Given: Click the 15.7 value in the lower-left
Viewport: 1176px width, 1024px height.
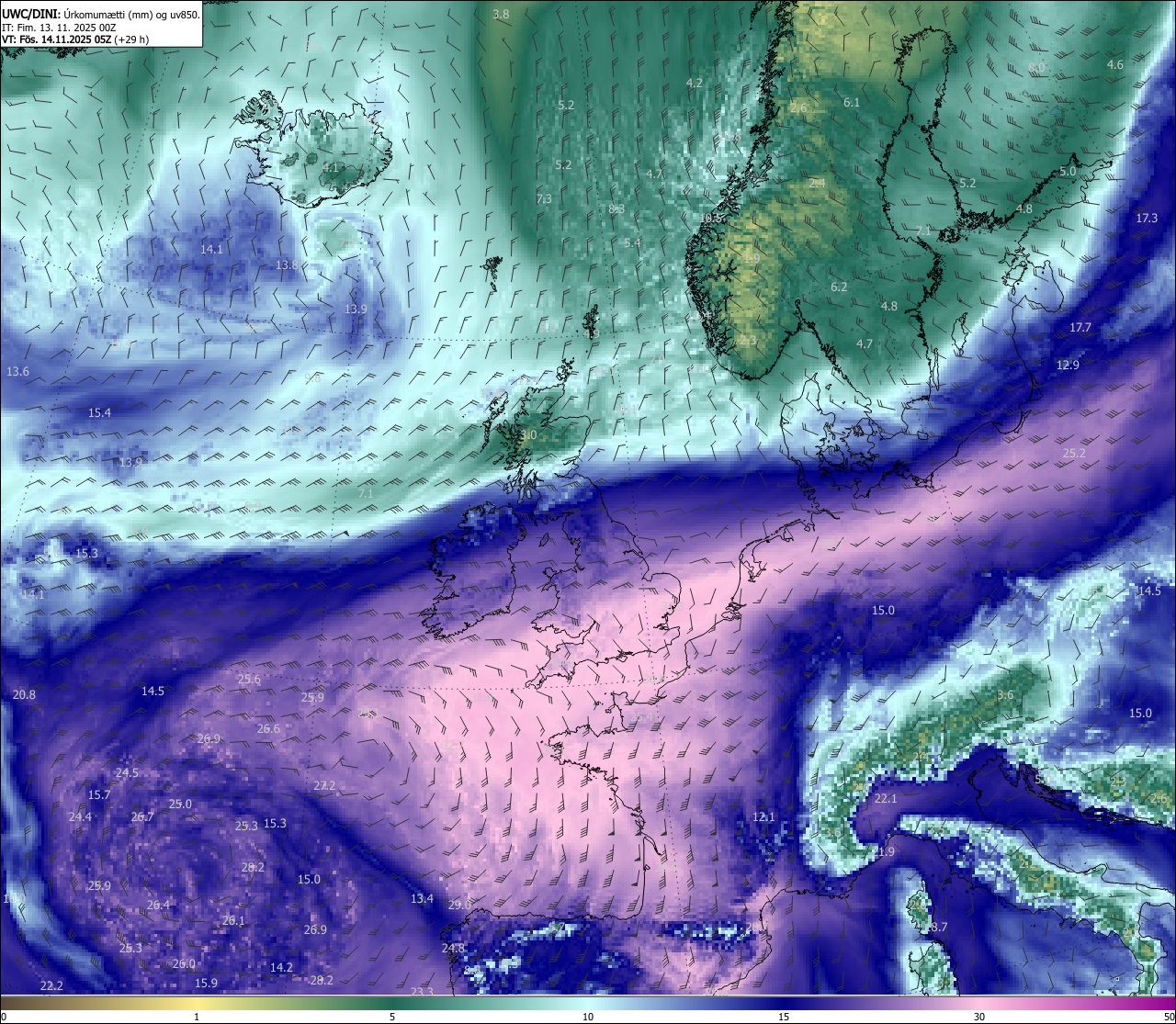Looking at the screenshot, I should [99, 795].
